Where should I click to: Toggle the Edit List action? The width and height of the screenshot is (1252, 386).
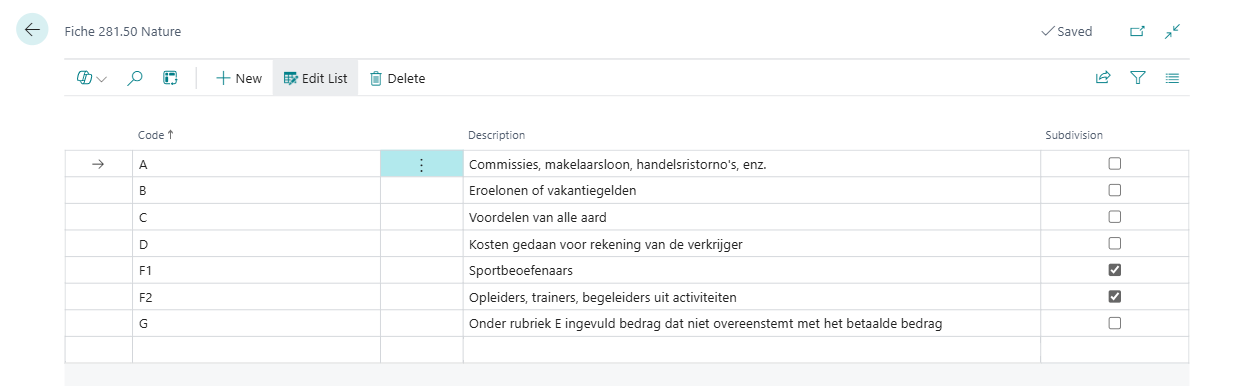tap(316, 78)
